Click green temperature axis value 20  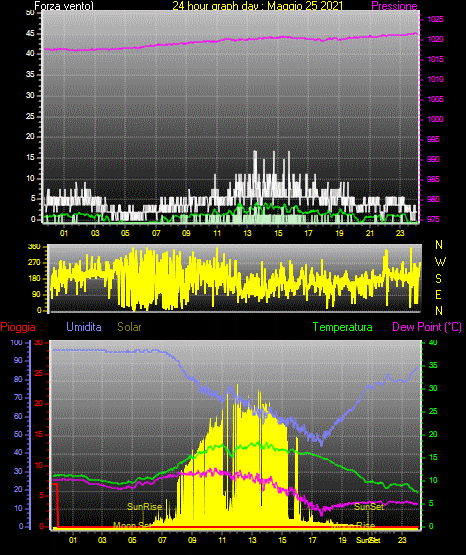[433, 434]
